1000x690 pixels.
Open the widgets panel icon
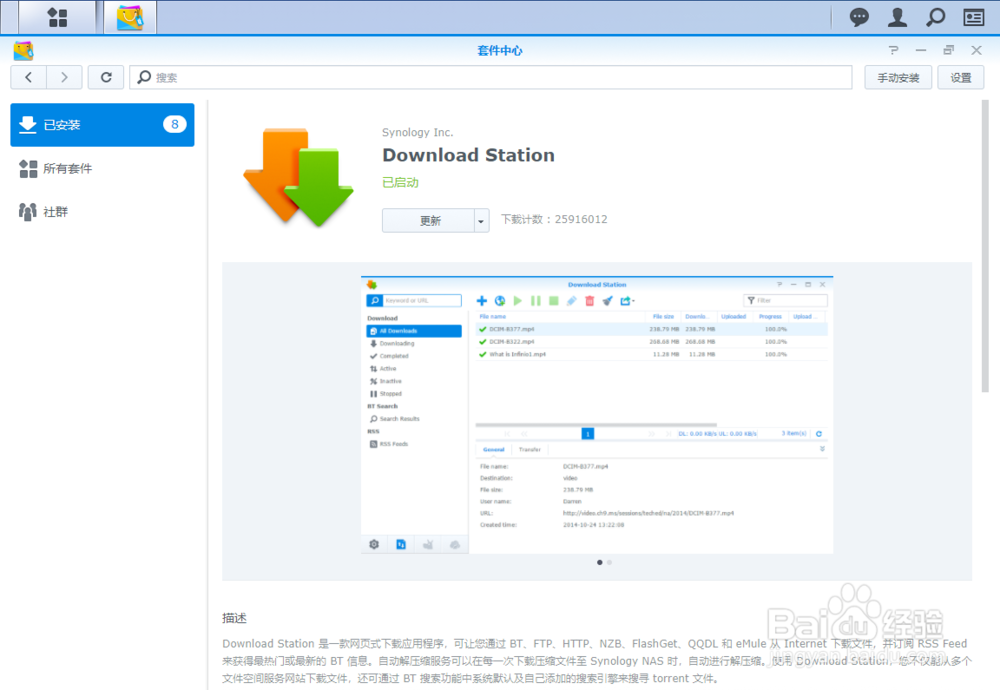[974, 17]
